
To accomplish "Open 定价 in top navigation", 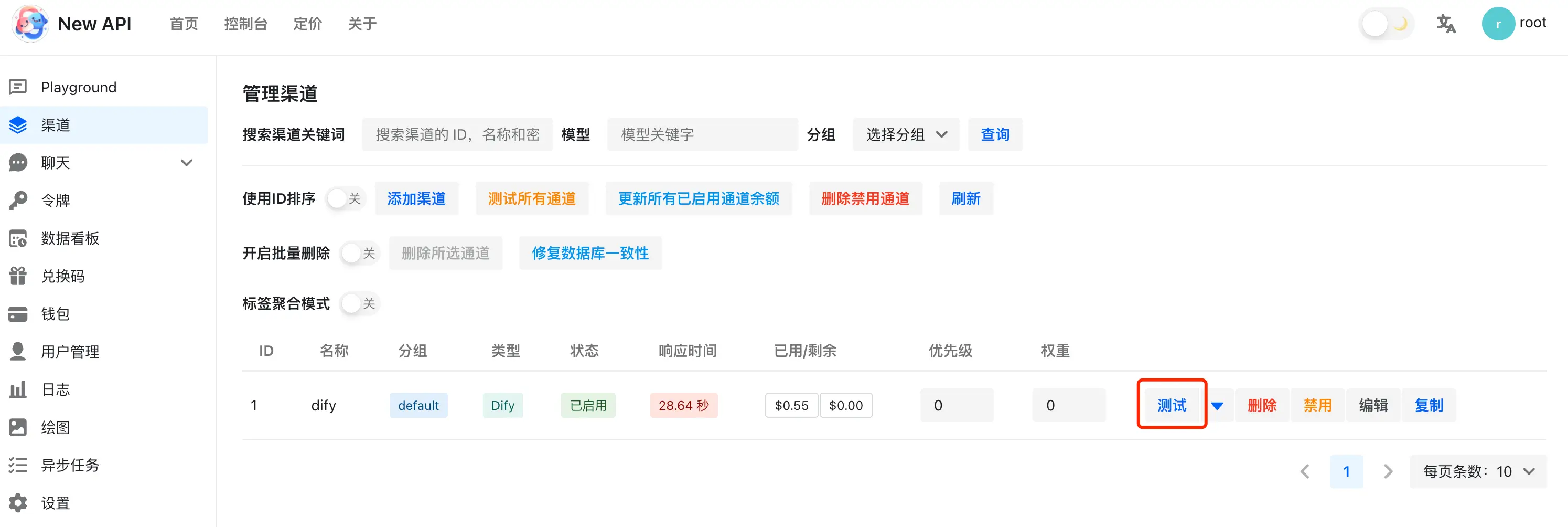I will (x=307, y=24).
